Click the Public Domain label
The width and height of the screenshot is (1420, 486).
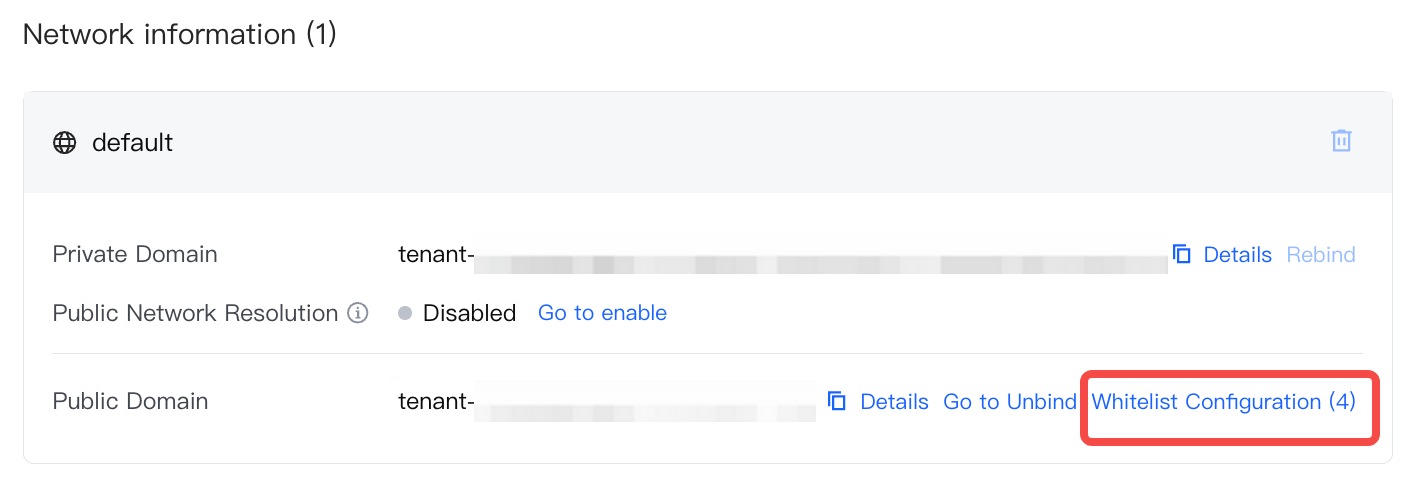point(130,402)
